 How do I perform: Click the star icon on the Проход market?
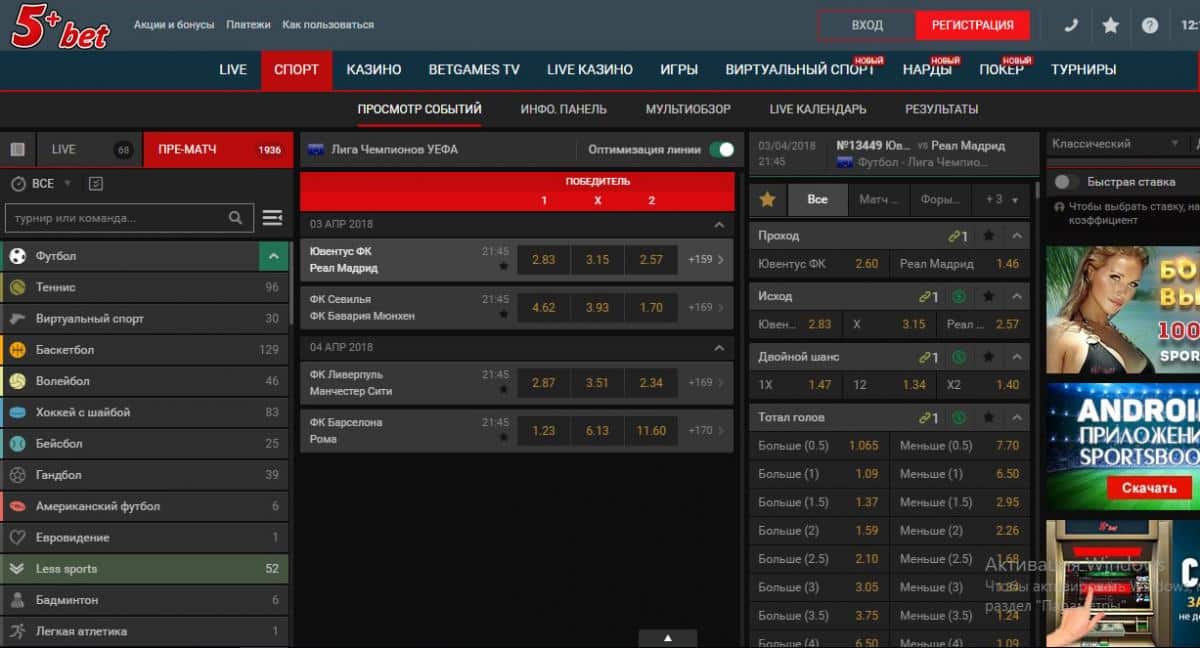pyautogui.click(x=988, y=236)
